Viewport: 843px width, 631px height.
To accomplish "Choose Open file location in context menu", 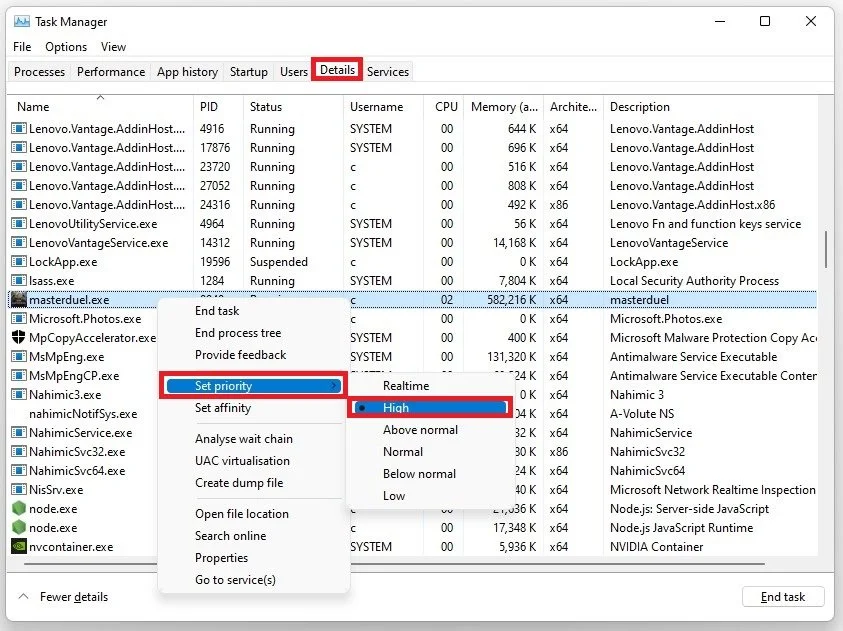I will point(242,514).
